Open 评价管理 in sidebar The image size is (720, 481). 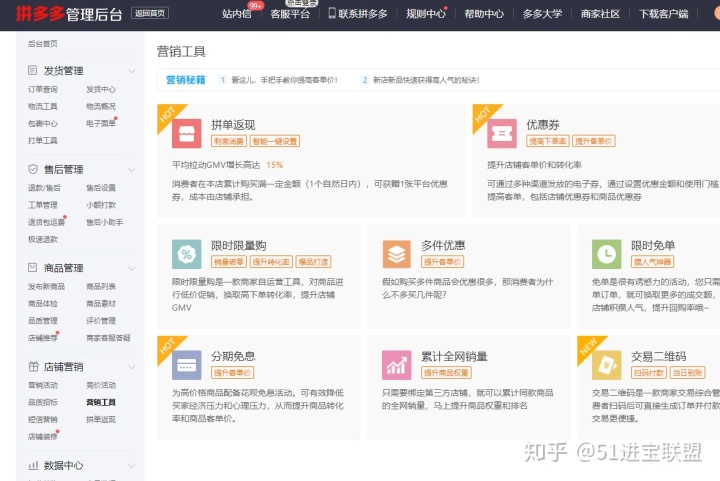point(101,320)
